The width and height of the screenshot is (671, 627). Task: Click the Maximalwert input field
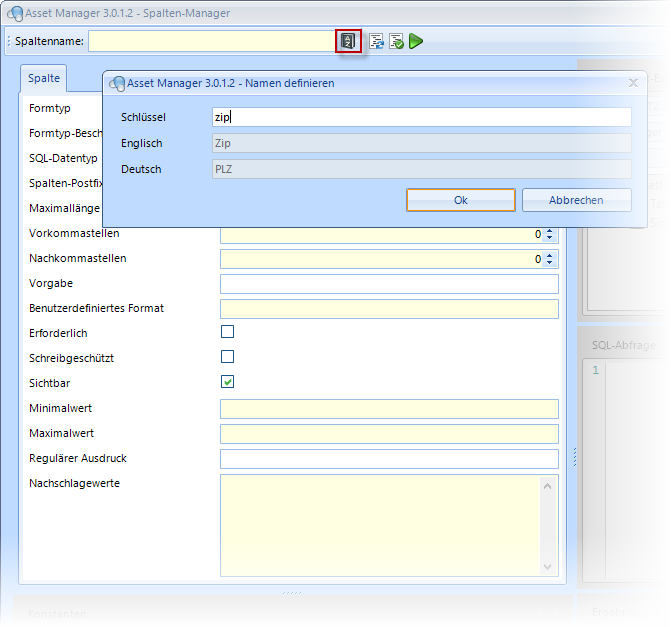click(x=389, y=434)
